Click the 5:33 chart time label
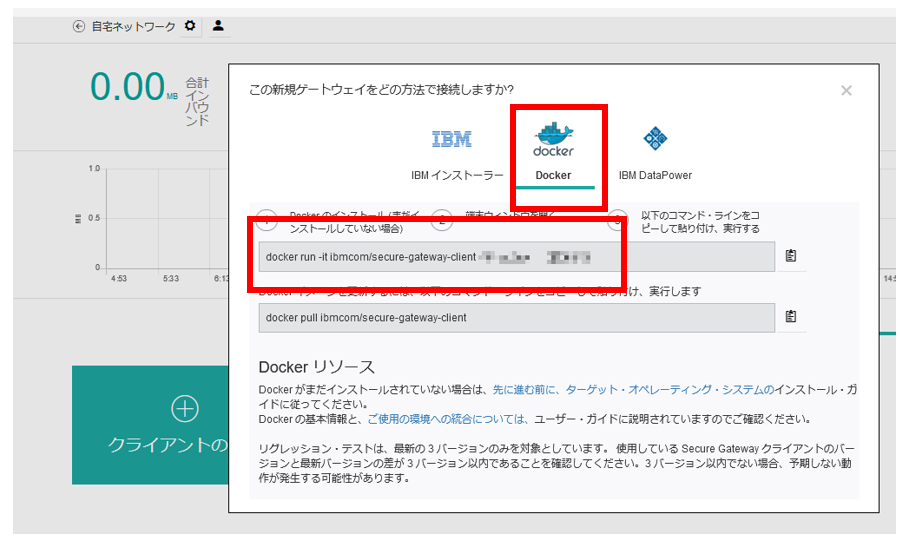This screenshot has width=900, height=542. [x=170, y=278]
